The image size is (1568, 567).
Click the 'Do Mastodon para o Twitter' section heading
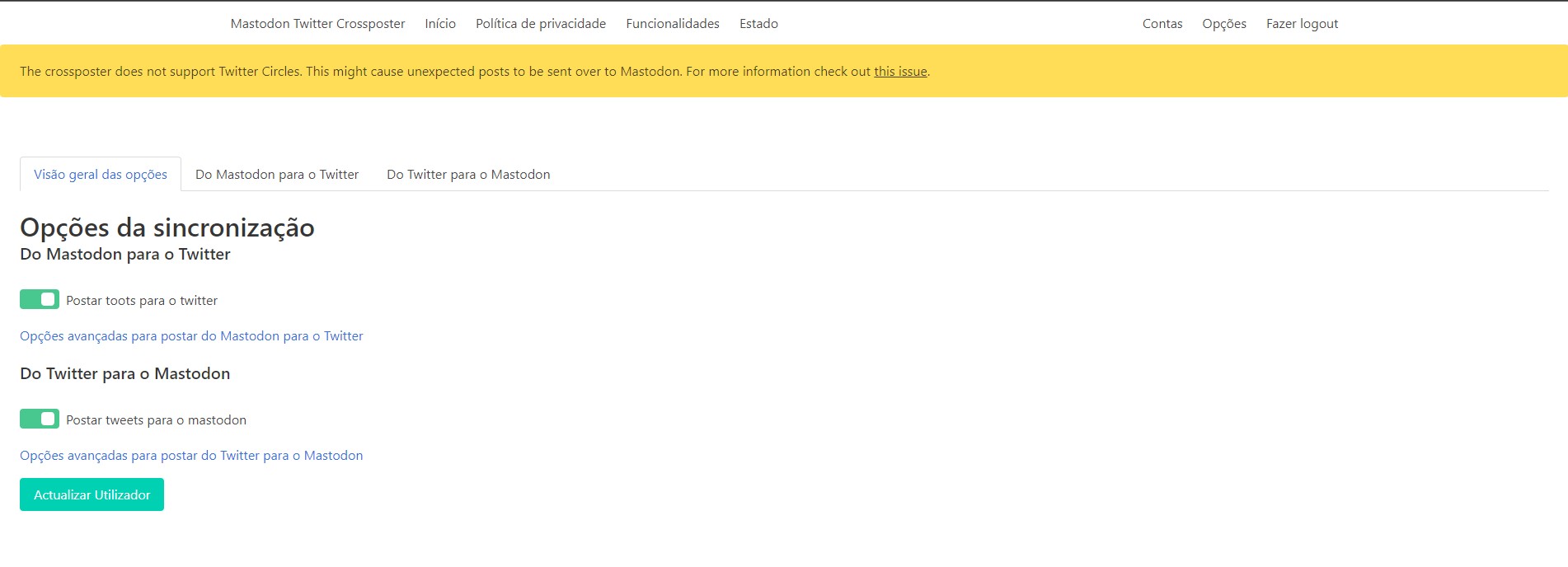click(x=125, y=255)
